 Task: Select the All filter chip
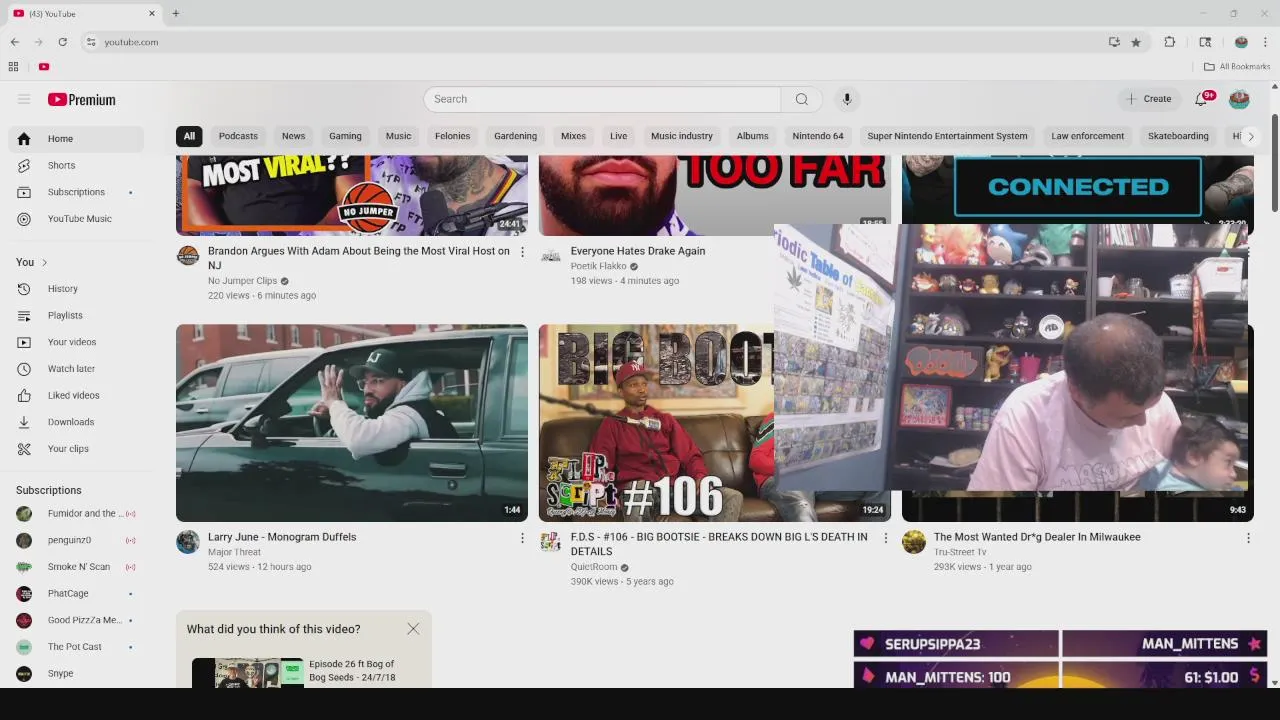coord(189,136)
